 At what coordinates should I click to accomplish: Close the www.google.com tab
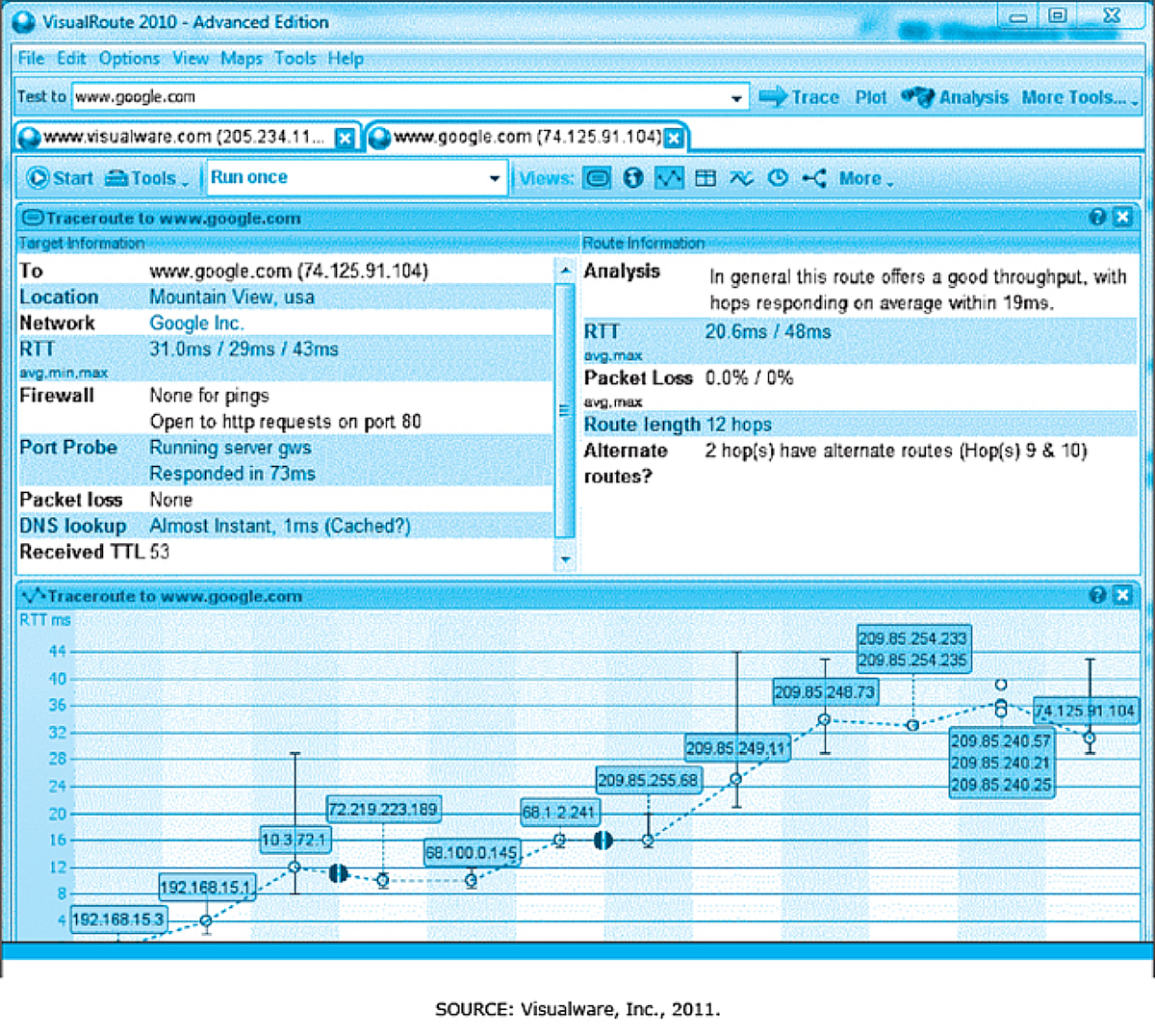pos(675,138)
